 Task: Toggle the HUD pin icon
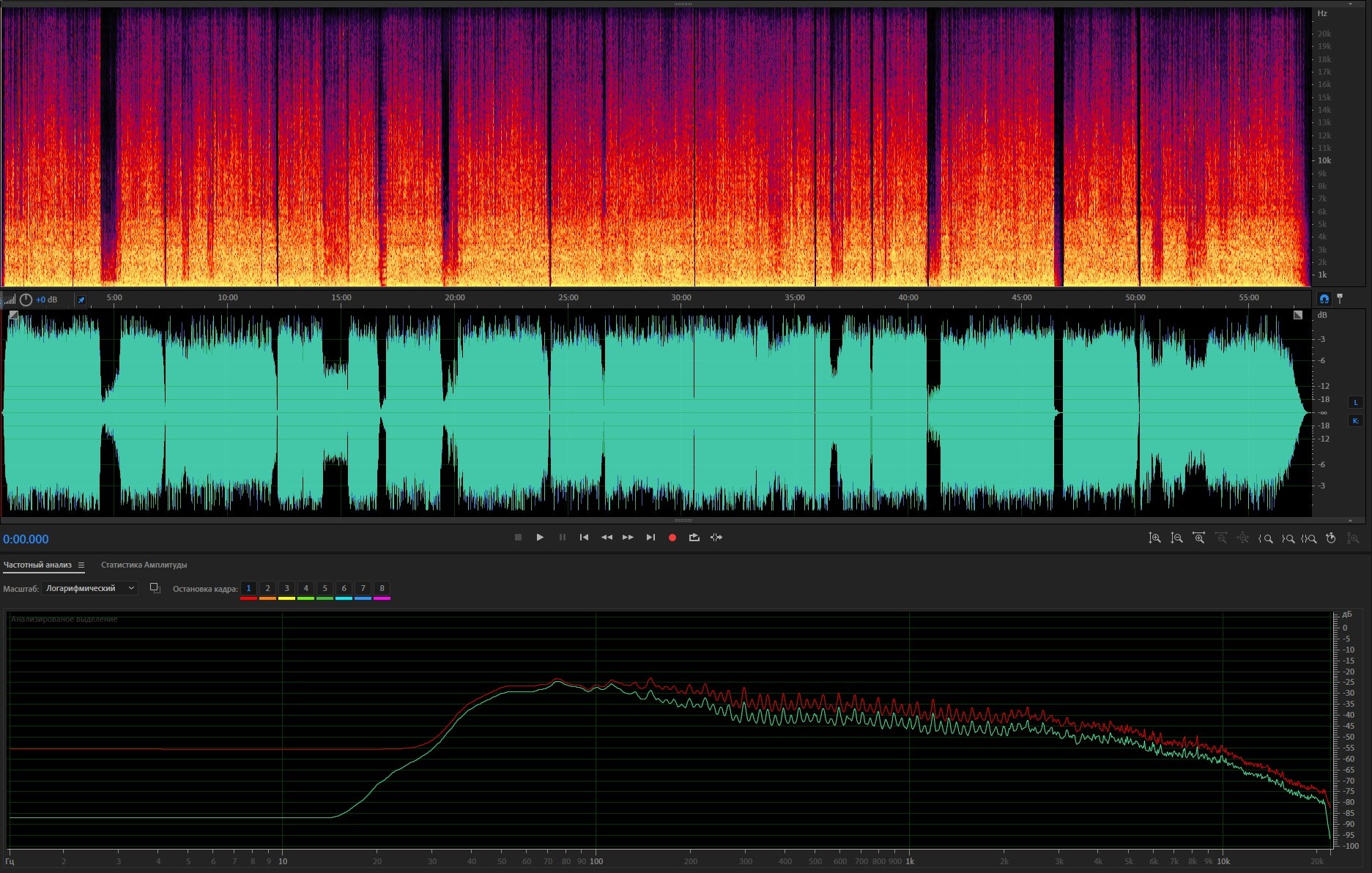(81, 300)
